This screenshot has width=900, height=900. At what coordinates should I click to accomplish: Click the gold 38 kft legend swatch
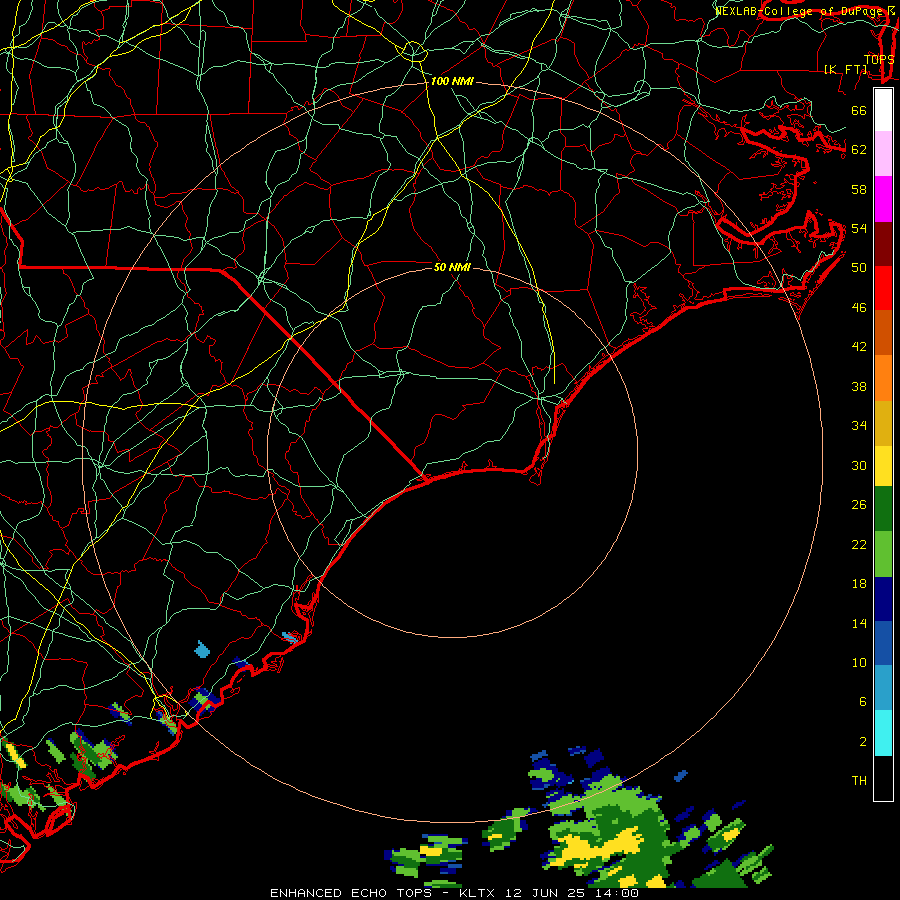[883, 423]
